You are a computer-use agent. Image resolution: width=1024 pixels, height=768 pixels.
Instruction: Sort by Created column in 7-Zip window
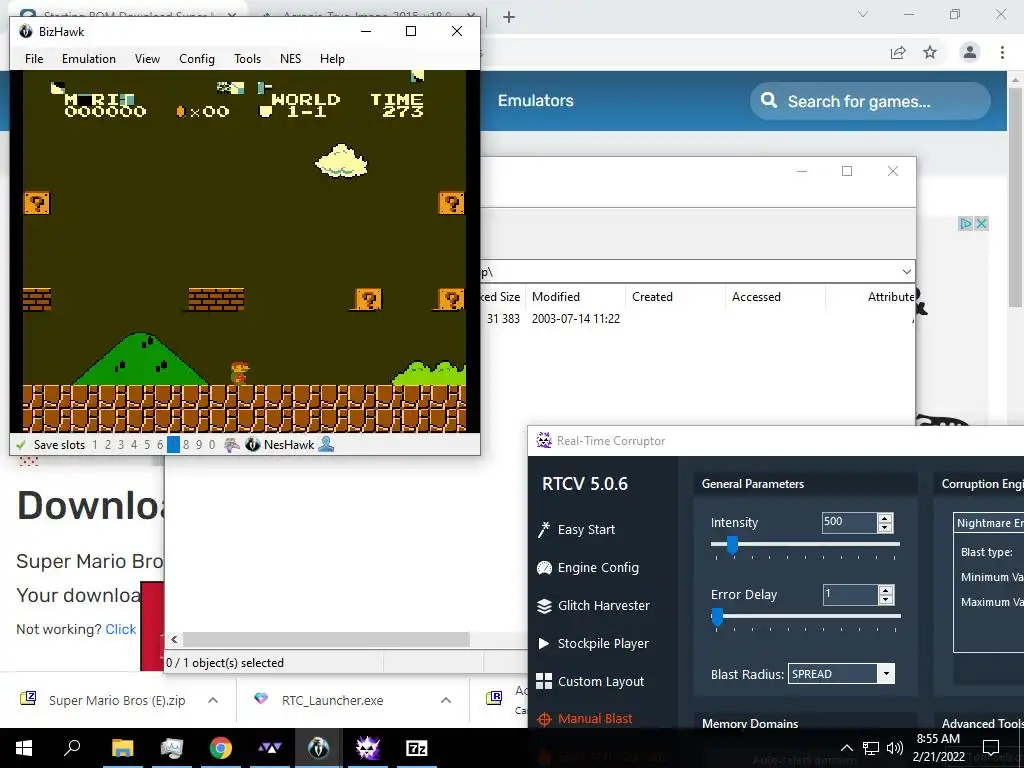(x=675, y=296)
